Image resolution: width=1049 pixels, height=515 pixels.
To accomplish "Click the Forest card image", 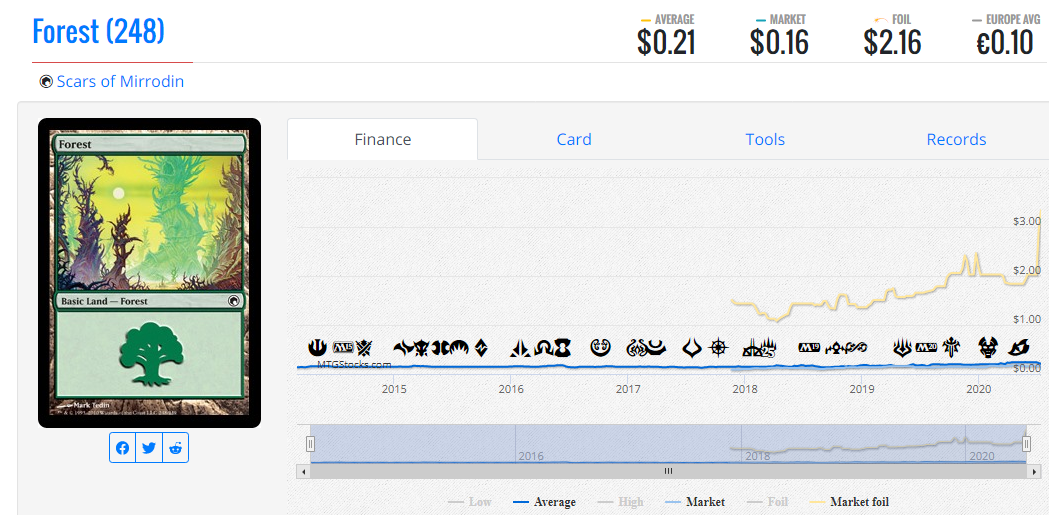I will click(x=149, y=273).
